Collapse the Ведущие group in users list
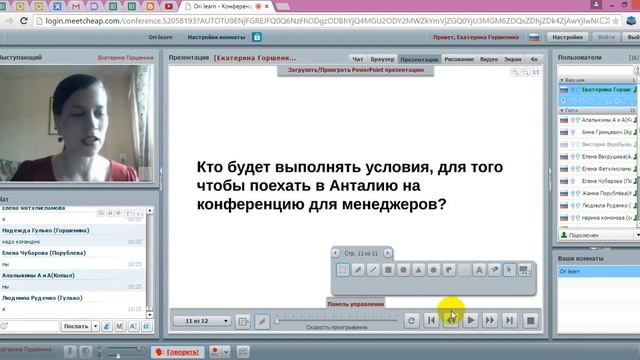This screenshot has width=640, height=360. point(562,80)
